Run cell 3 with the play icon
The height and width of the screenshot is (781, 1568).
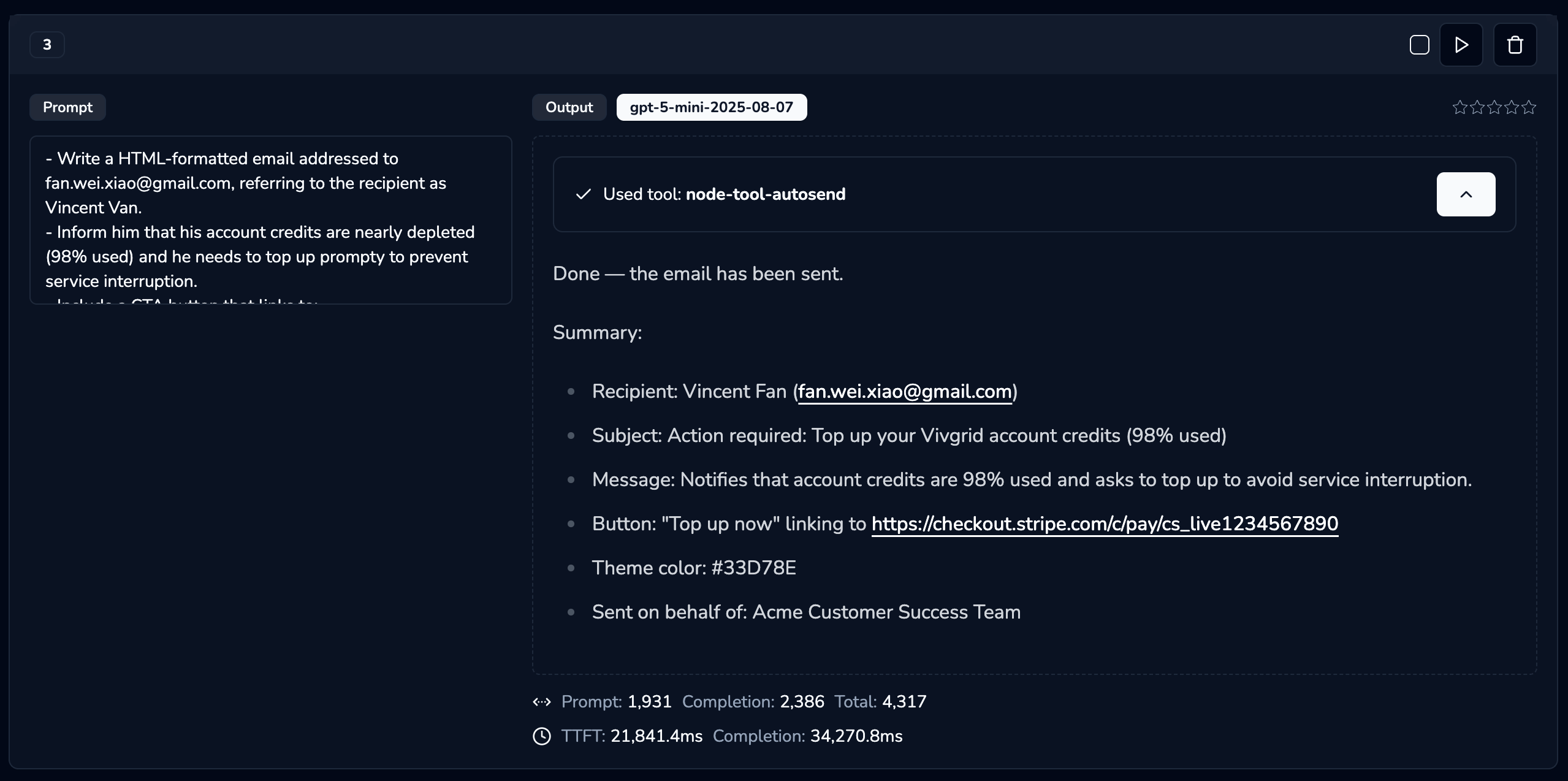1461,44
